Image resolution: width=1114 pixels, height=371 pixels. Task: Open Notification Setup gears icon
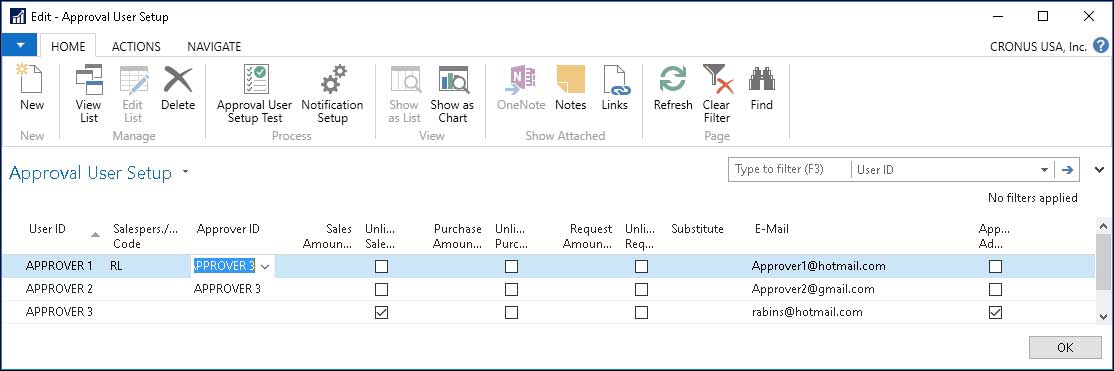pyautogui.click(x=332, y=79)
